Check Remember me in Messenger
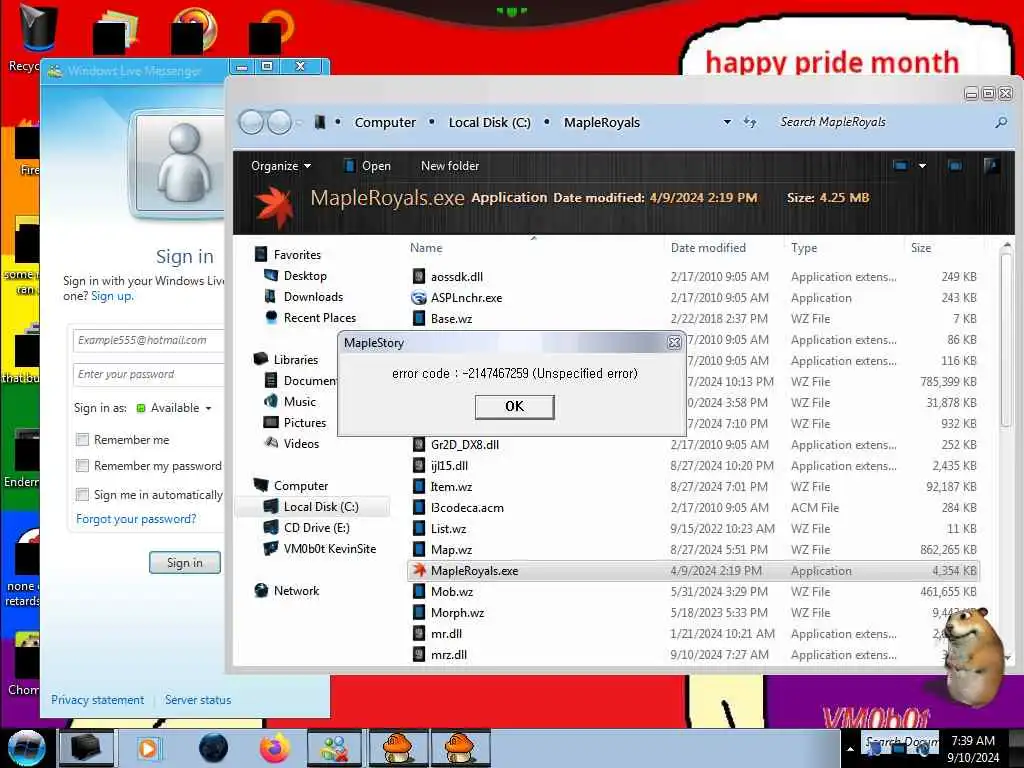The image size is (1024, 768). [x=82, y=440]
